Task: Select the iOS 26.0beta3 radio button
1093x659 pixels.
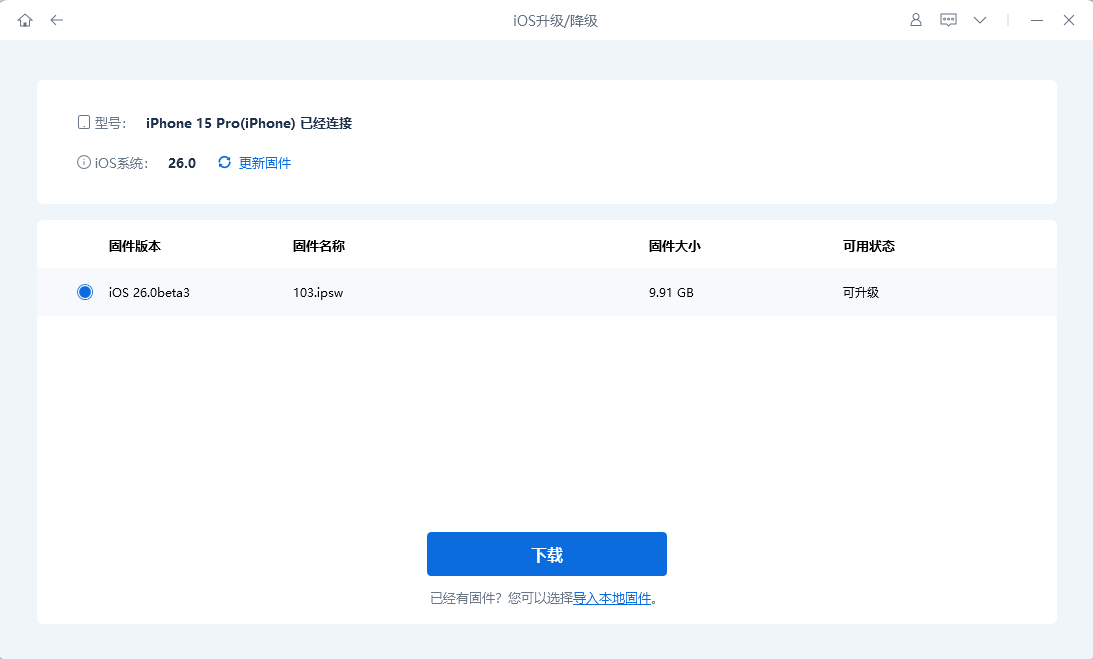Action: coord(85,292)
